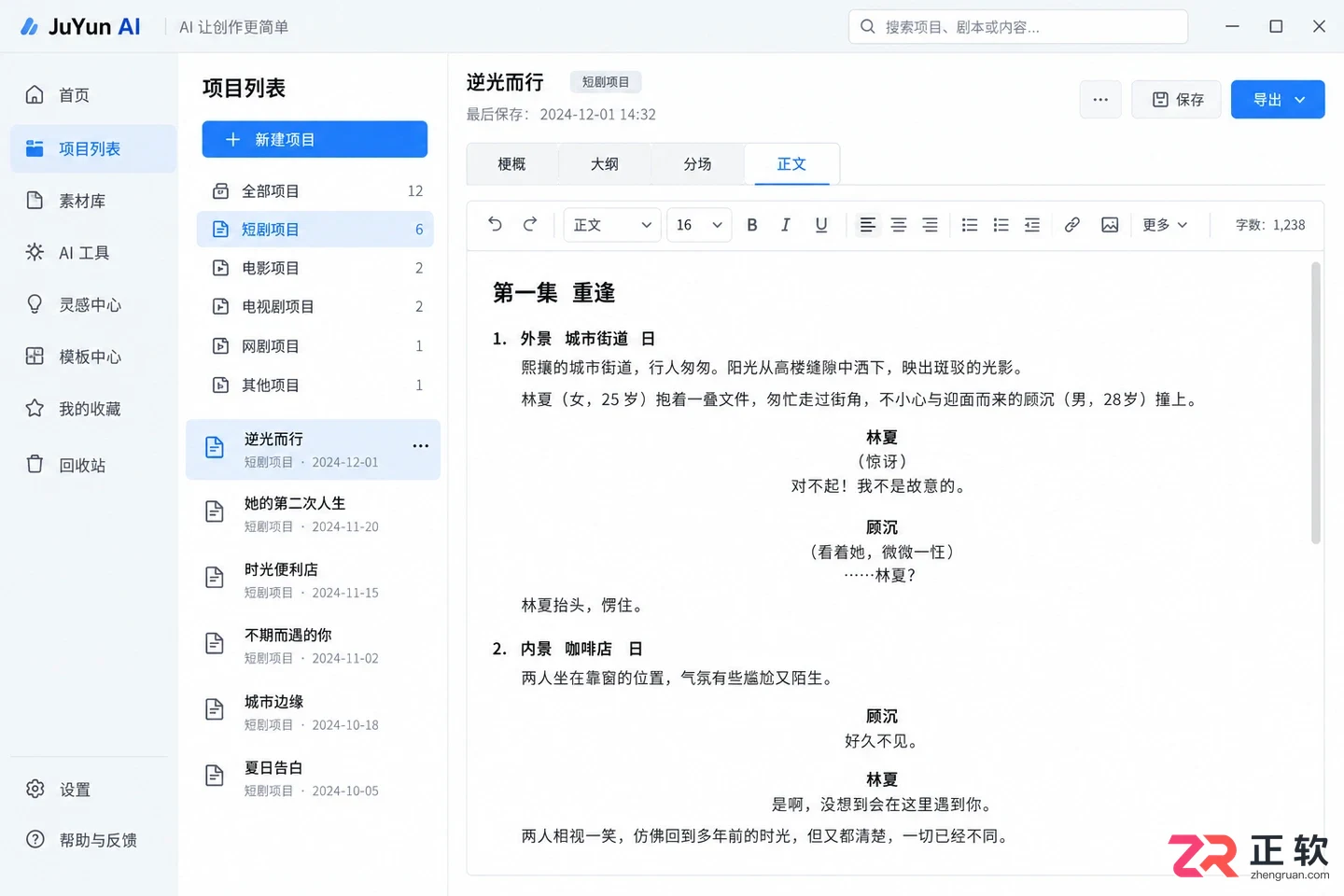Open the 正文 paragraph style dropdown
This screenshot has width=1344, height=896.
(x=612, y=225)
